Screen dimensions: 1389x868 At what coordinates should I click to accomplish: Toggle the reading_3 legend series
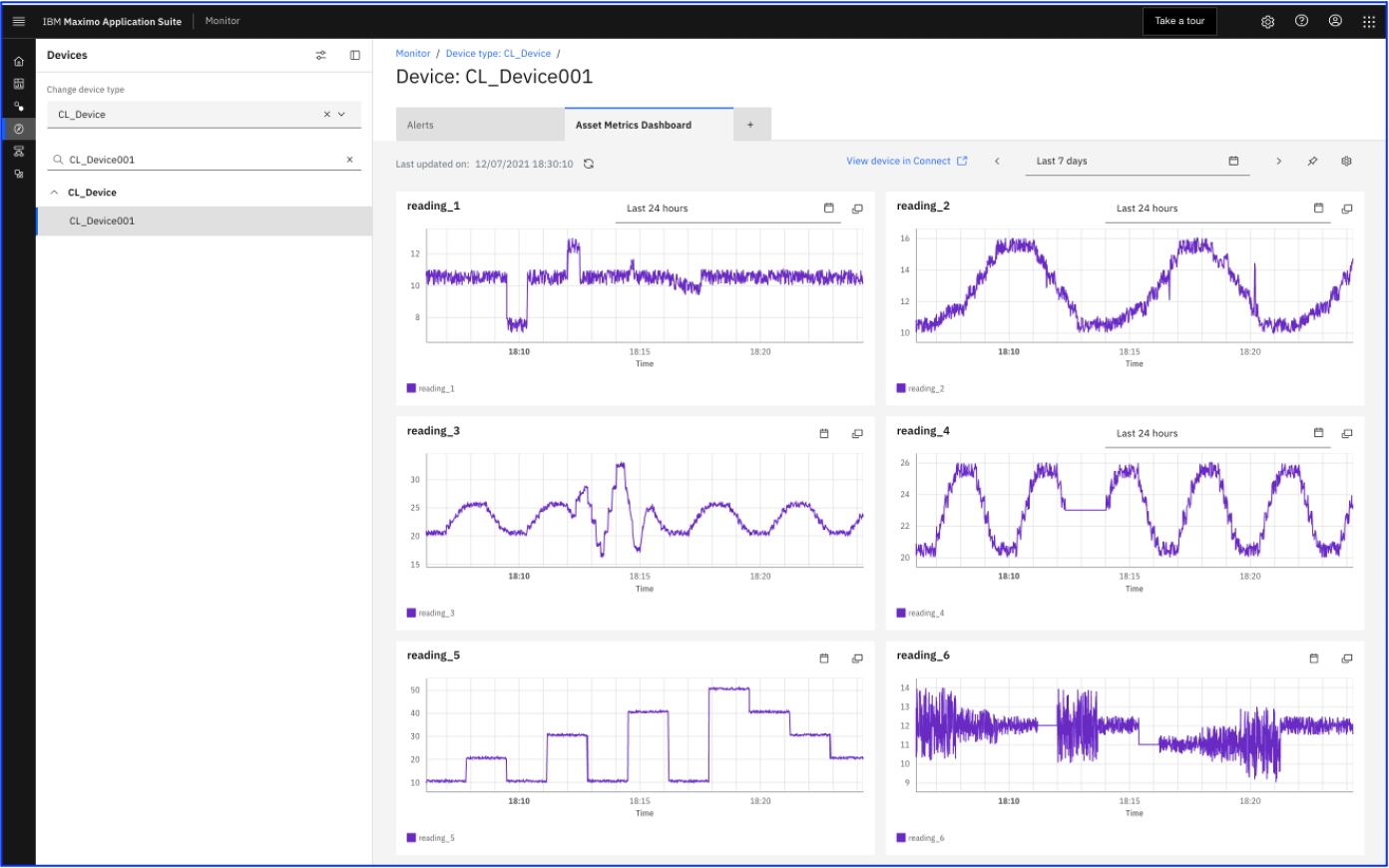coord(431,614)
